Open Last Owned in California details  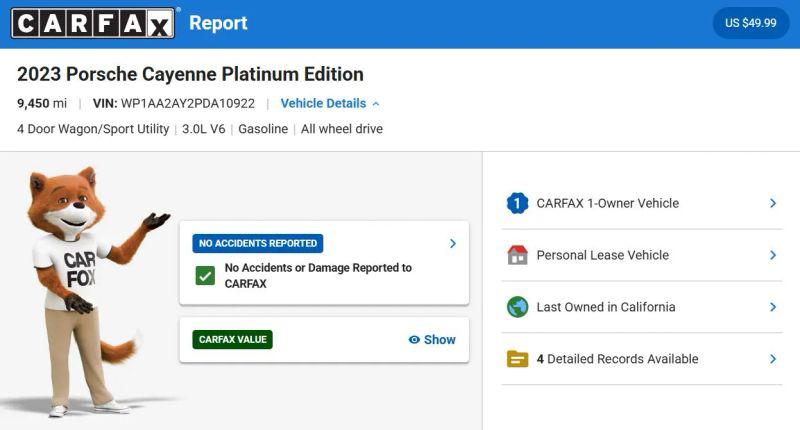point(642,307)
